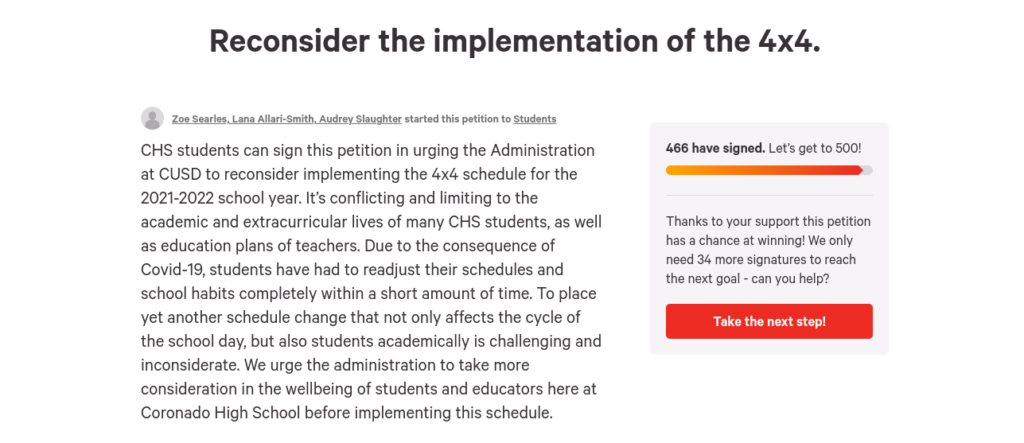Click the 'Reconsider the implementation of the 4x4' title
The width and height of the screenshot is (1024, 443).
click(x=514, y=41)
